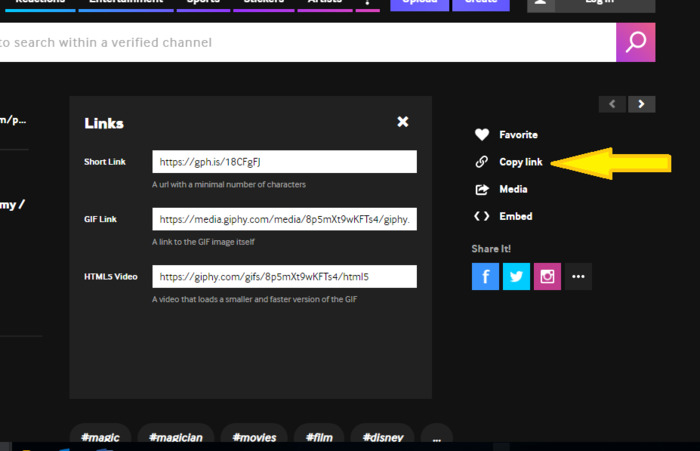Select the Short Link URL field
700x451 pixels.
point(284,162)
